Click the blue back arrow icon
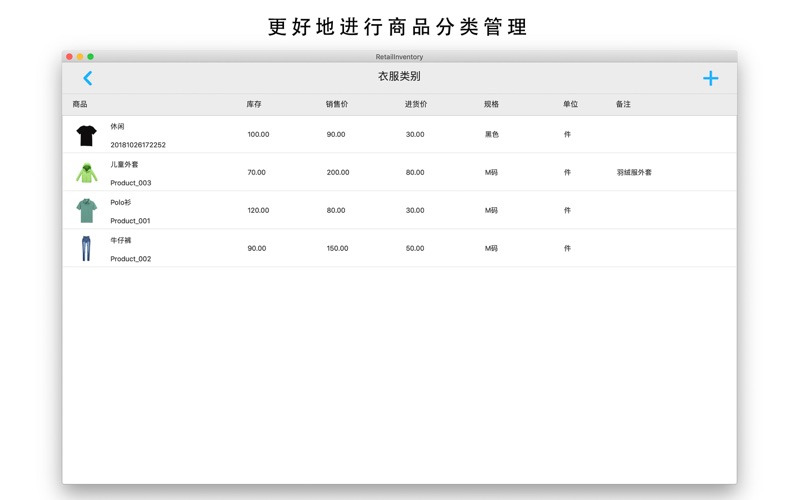The height and width of the screenshot is (500, 800). pyautogui.click(x=88, y=78)
